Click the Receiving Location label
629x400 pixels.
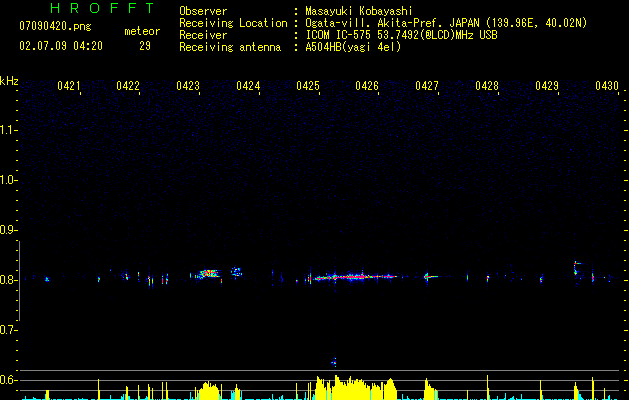[233, 23]
